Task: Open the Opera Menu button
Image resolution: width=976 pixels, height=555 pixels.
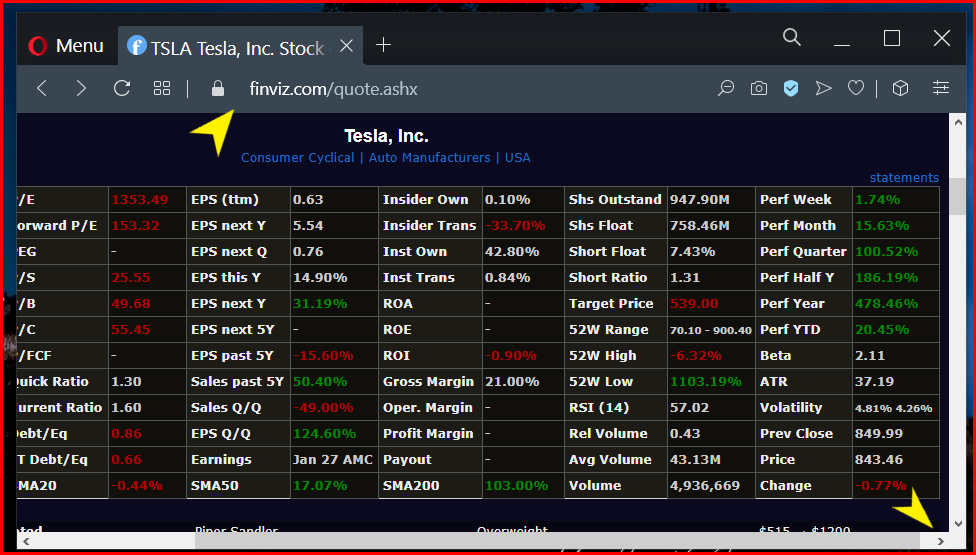Action: [x=65, y=45]
